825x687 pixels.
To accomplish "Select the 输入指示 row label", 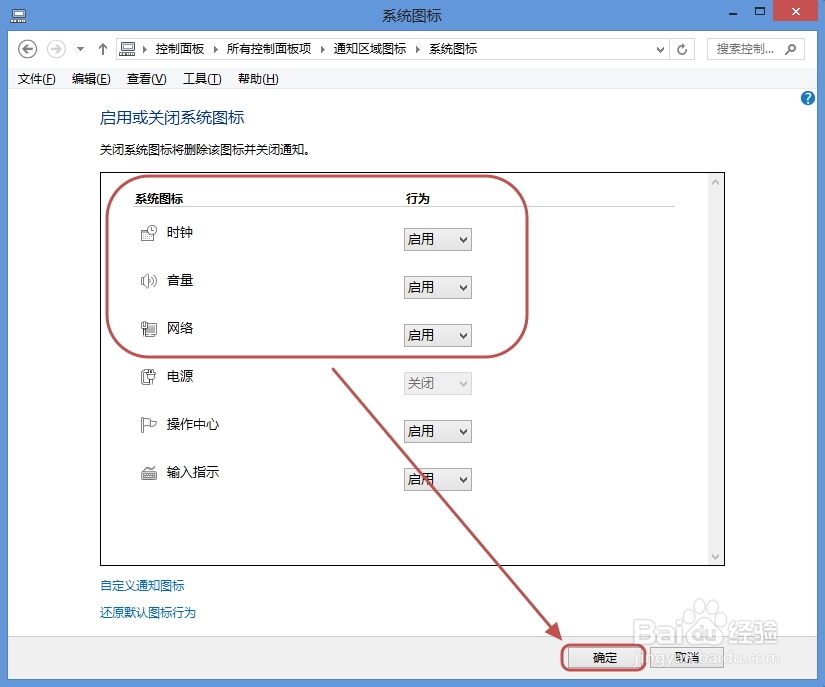I will [x=193, y=472].
